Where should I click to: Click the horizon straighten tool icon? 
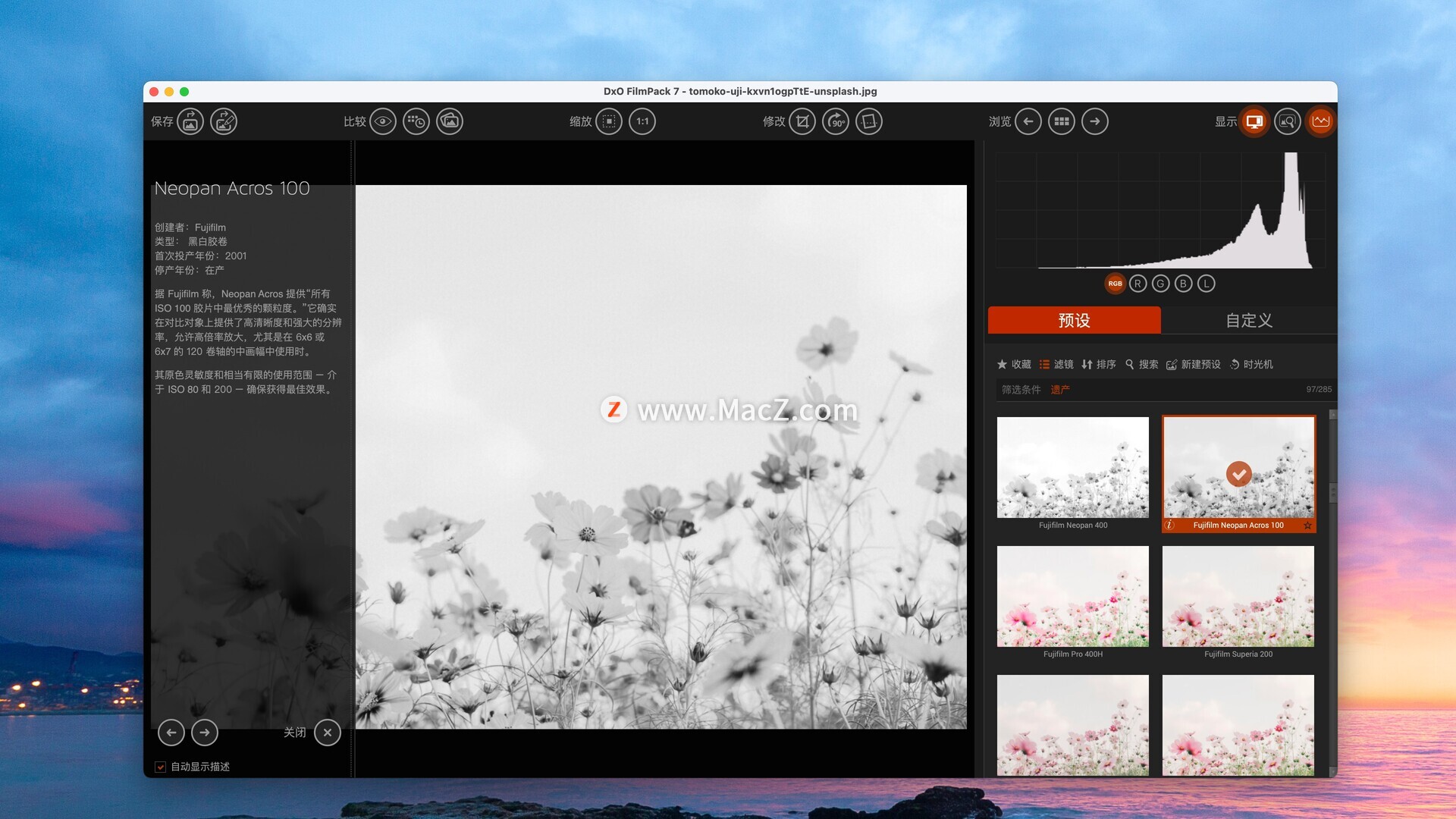tap(869, 121)
